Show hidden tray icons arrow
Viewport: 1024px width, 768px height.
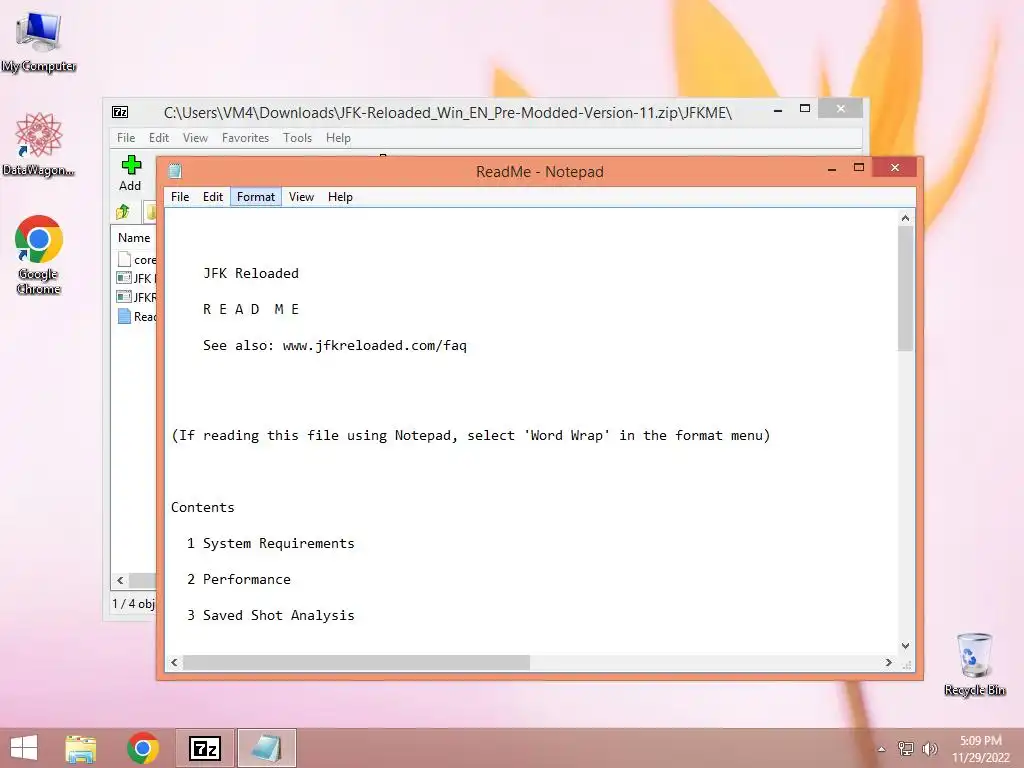882,749
